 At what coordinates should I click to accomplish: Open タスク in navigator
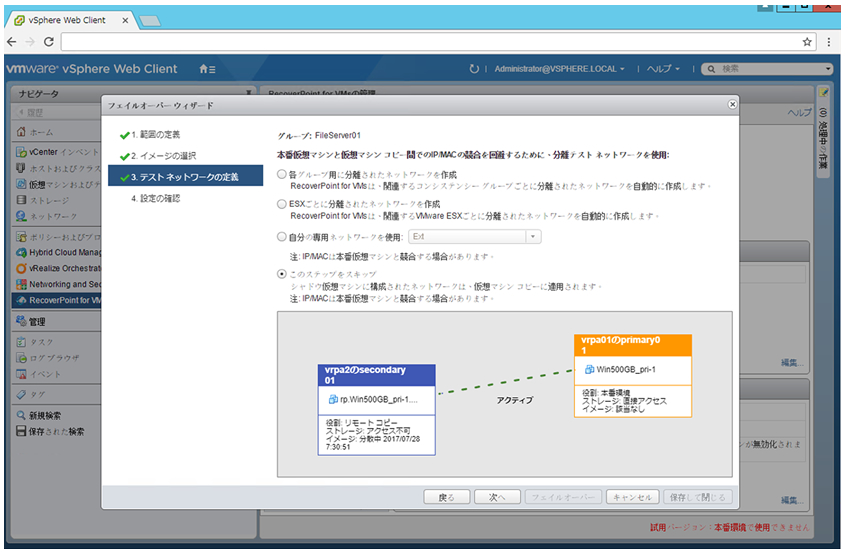pos(35,342)
